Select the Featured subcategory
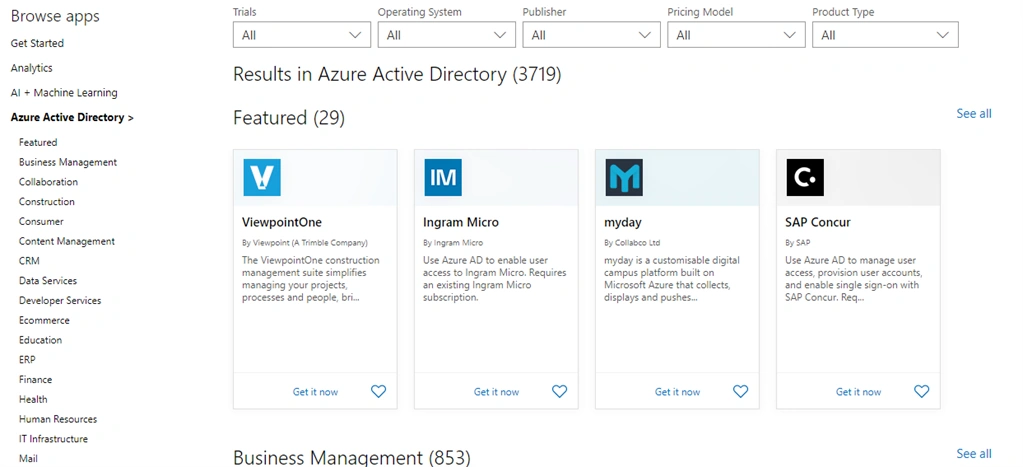The height and width of the screenshot is (467, 1023). coord(38,142)
